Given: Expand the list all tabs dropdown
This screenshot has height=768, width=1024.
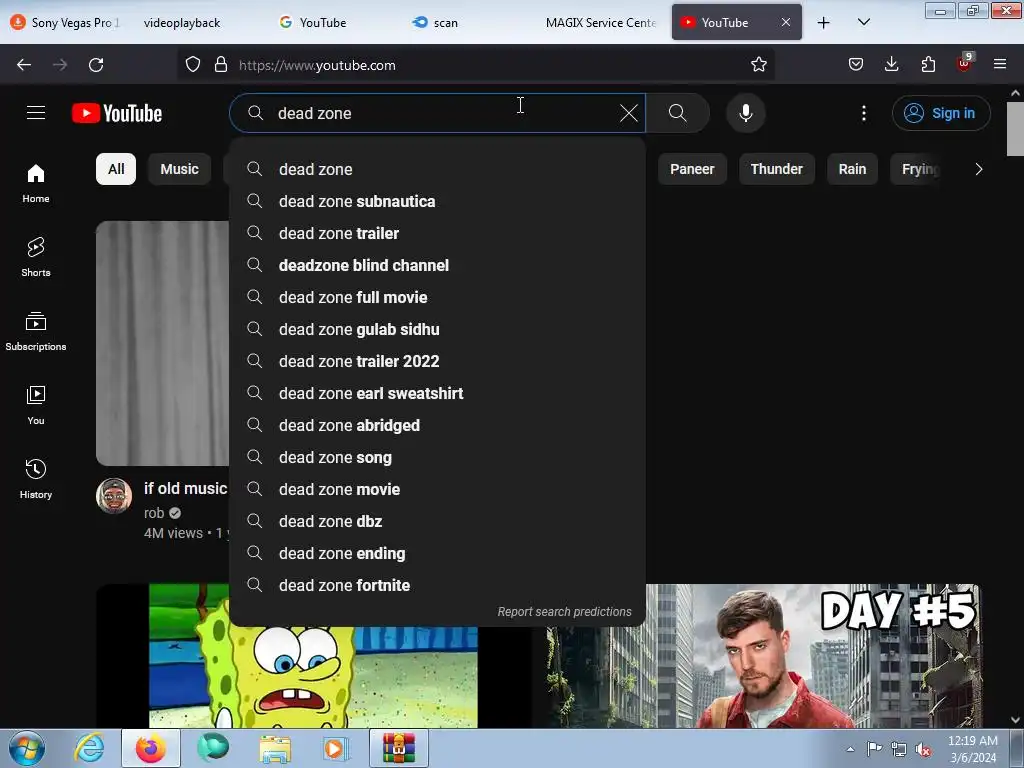Looking at the screenshot, I should (x=863, y=23).
